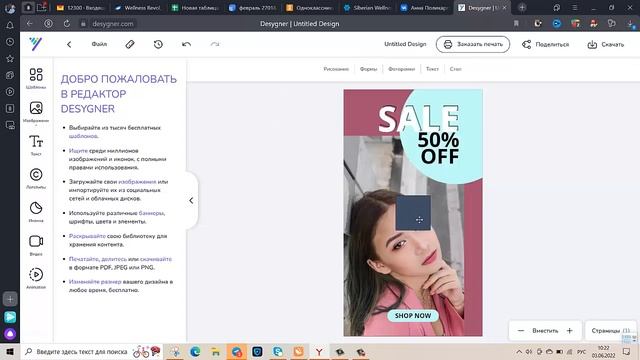640x360 pixels.
Task: Open the Templates panel in the sidebar
Action: (x=36, y=78)
